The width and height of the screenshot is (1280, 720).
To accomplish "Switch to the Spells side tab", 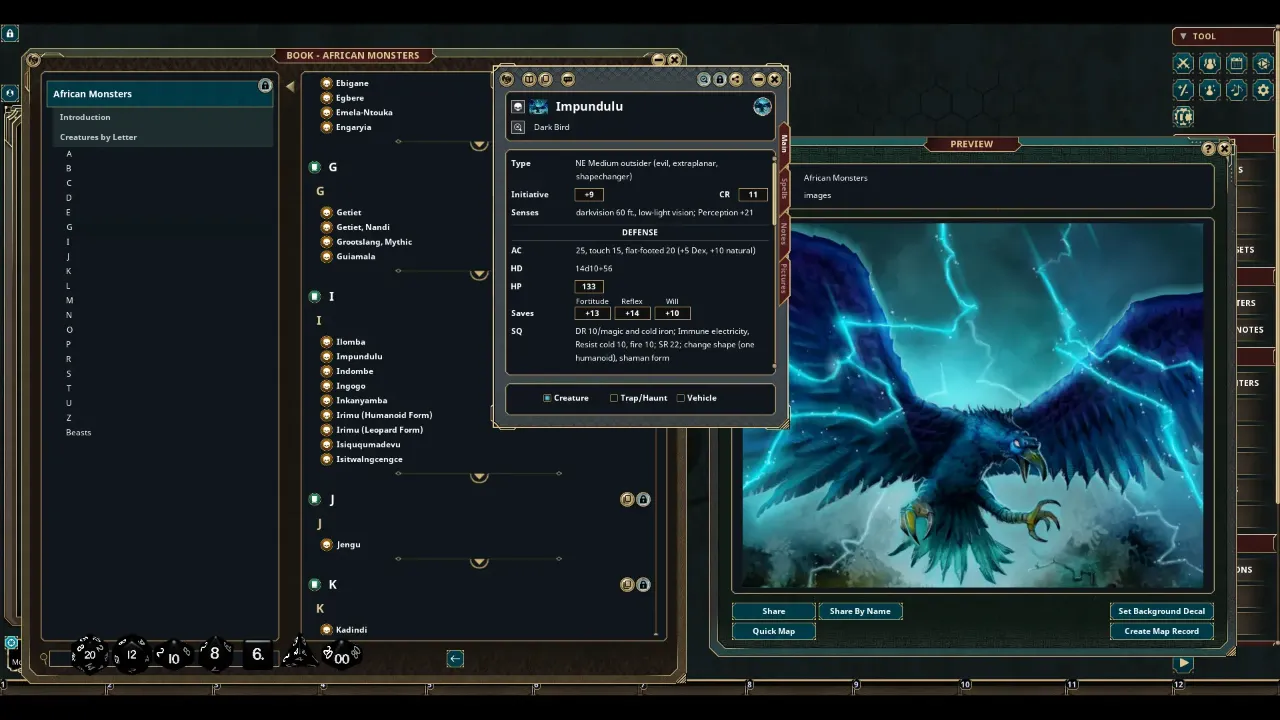I will coord(784,188).
